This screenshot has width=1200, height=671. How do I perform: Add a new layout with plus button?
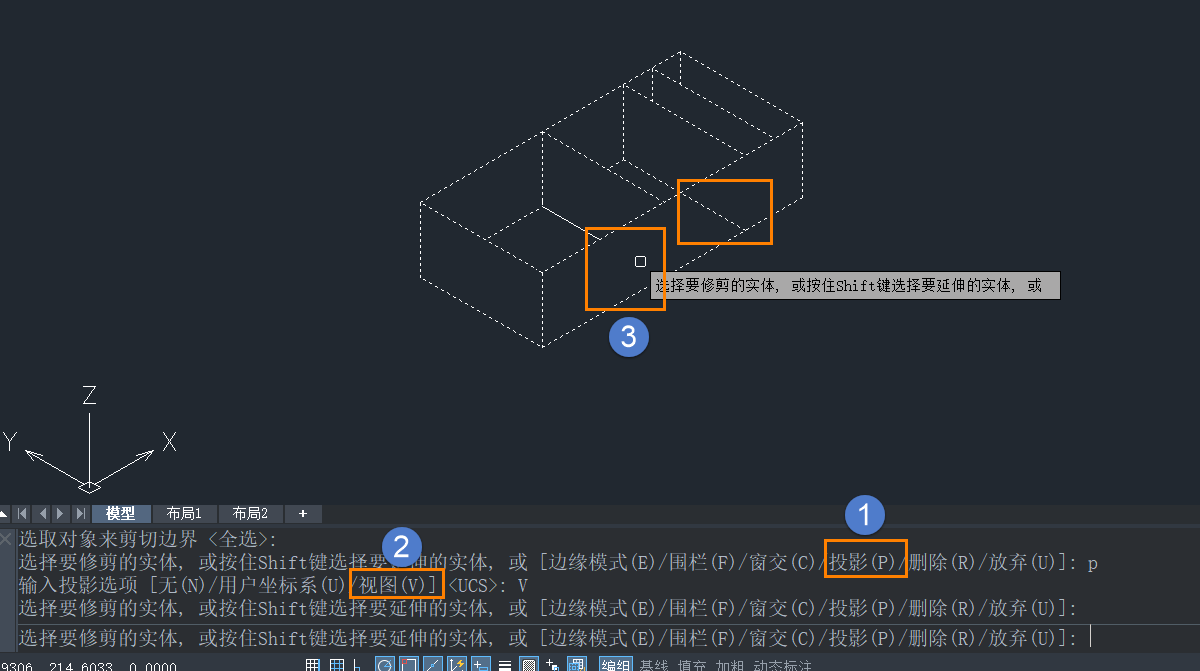[303, 513]
